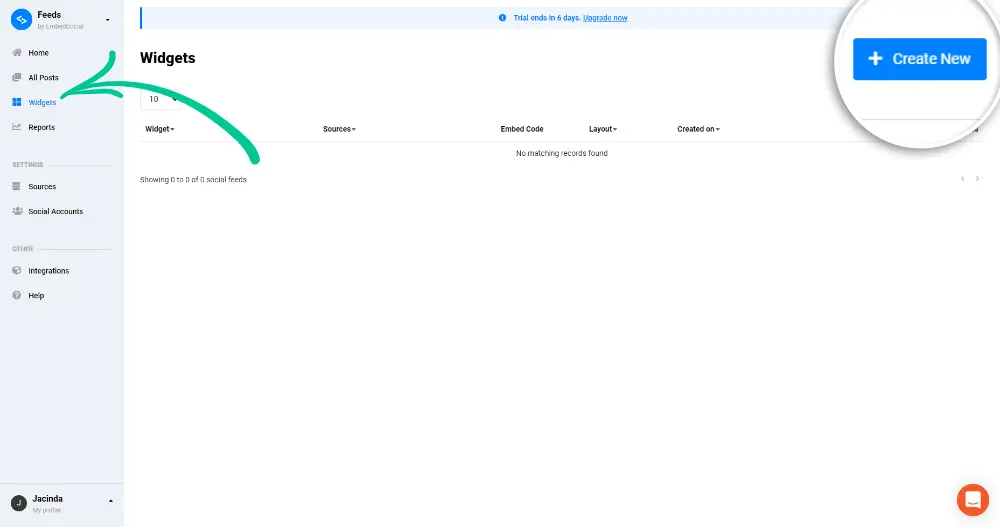Viewport: 1000px width, 527px height.
Task: Click the Social Accounts people icon
Action: coord(17,212)
